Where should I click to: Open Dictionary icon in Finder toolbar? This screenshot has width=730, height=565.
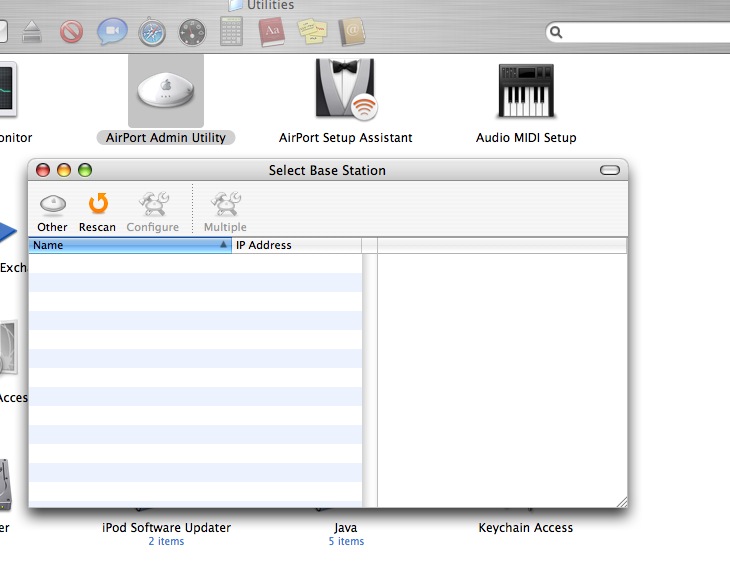[x=271, y=32]
